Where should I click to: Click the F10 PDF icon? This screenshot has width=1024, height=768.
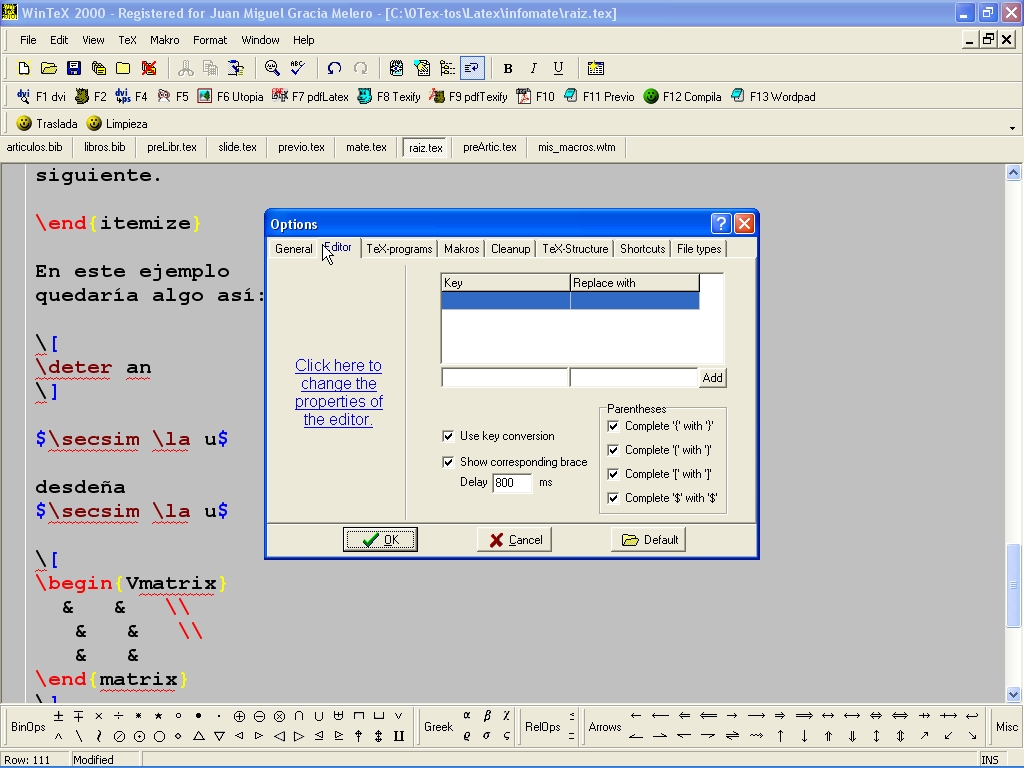tap(536, 97)
